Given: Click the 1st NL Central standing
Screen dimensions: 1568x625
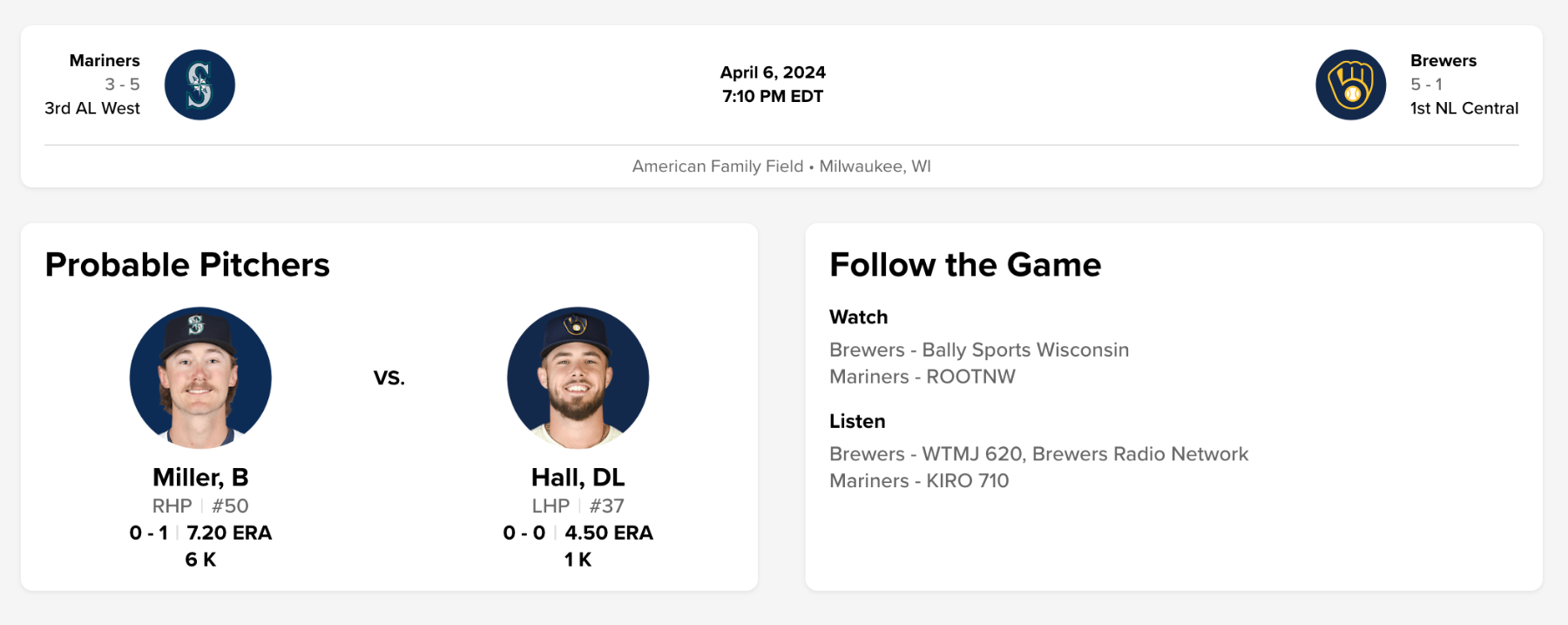Looking at the screenshot, I should 1463,108.
